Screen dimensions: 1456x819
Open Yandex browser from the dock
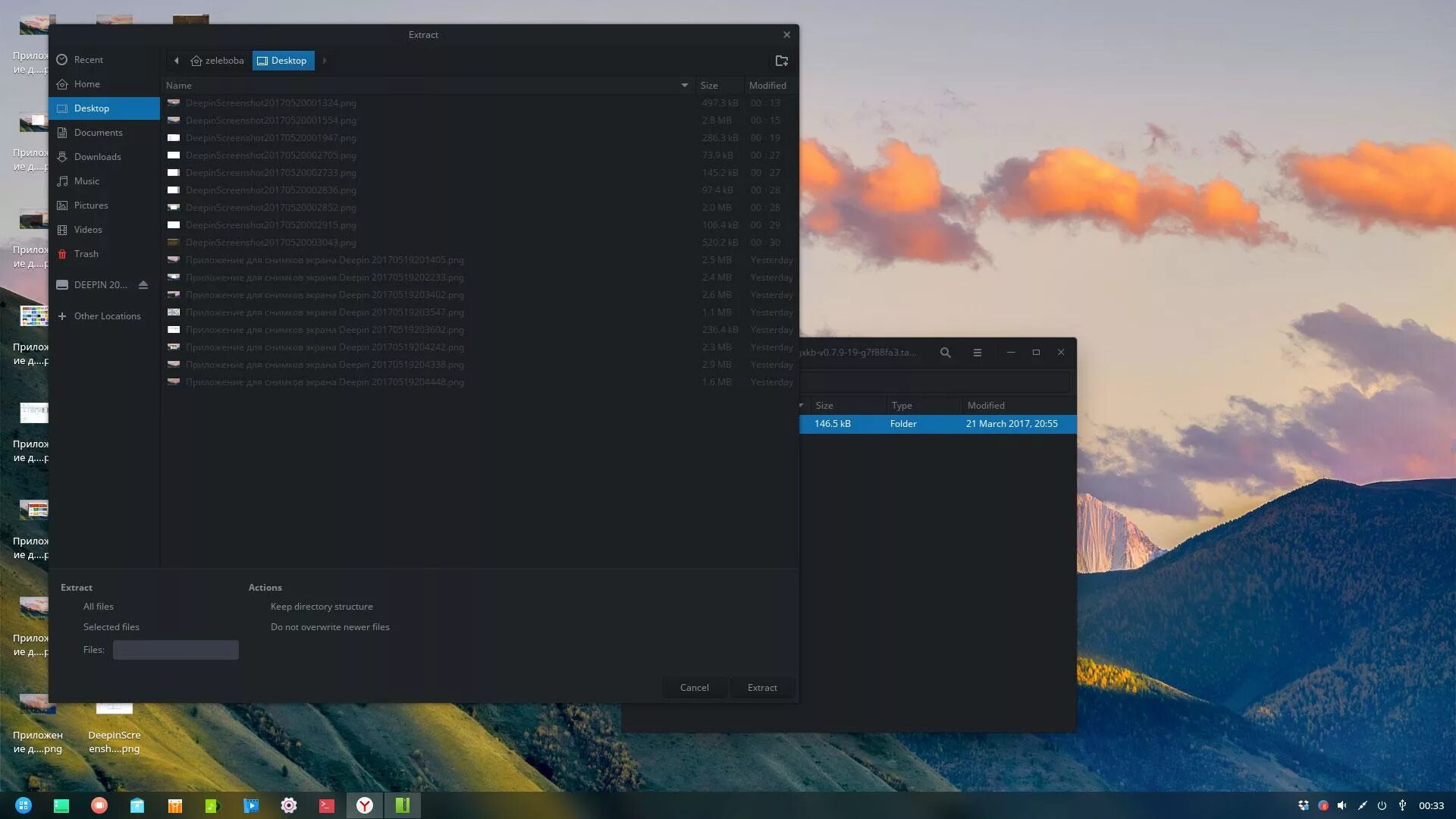pyautogui.click(x=365, y=805)
